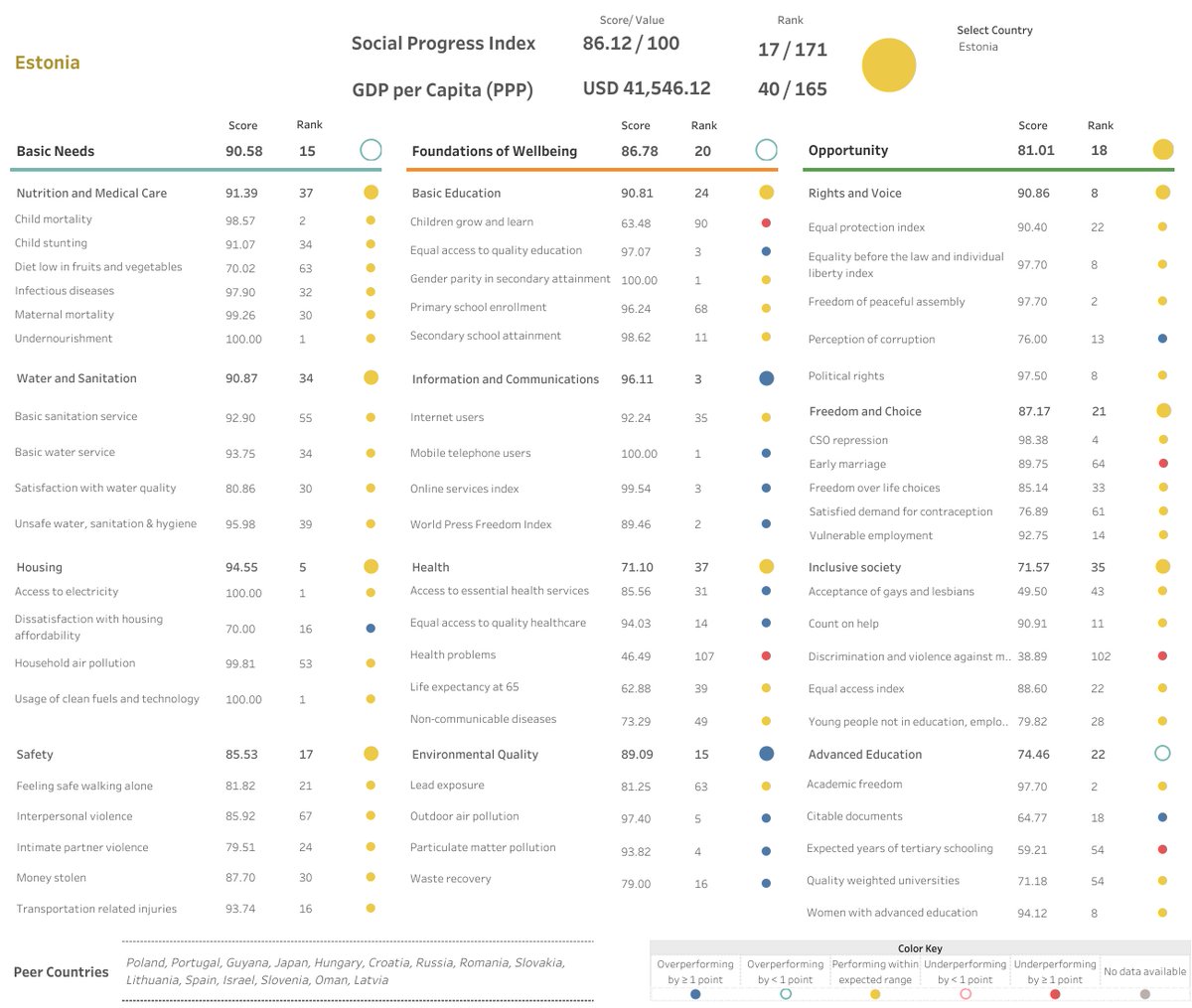Toggle the No data available legend entry
This screenshot has width=1192, height=1008.
pyautogui.click(x=1144, y=970)
